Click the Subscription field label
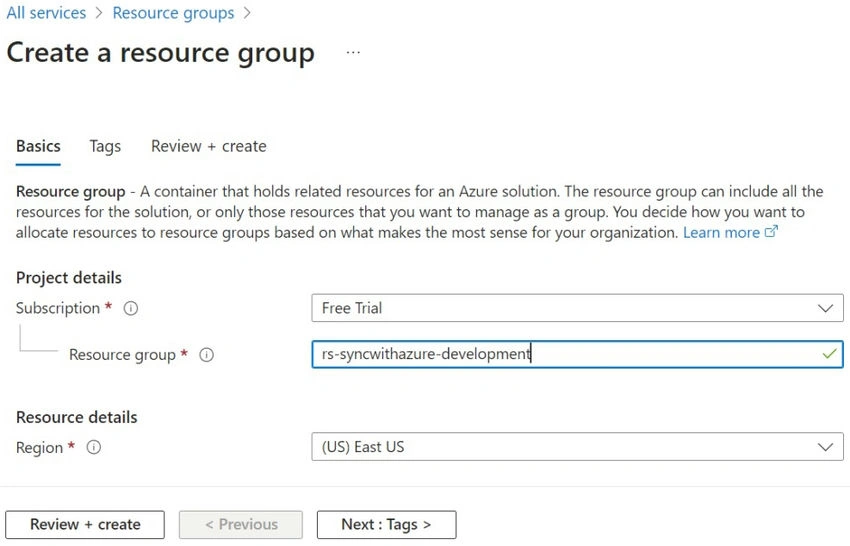The height and width of the screenshot is (546, 850). (57, 308)
